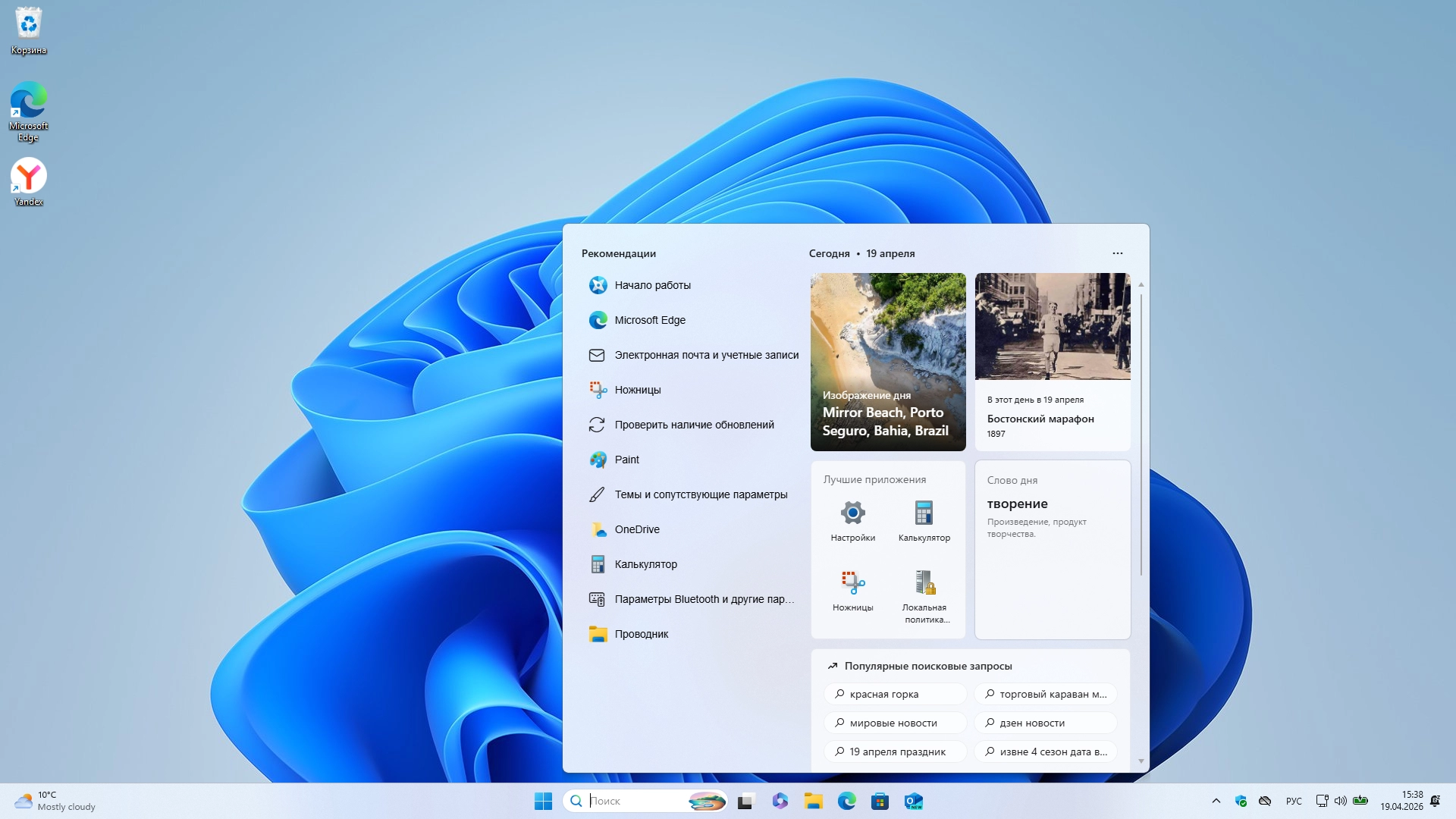
Task: Click taskbar Поиск search field
Action: pos(637,801)
